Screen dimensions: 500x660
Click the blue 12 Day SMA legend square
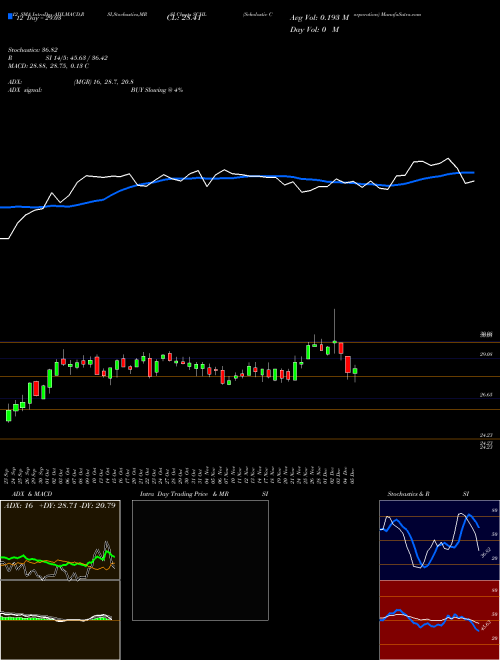(11, 17)
